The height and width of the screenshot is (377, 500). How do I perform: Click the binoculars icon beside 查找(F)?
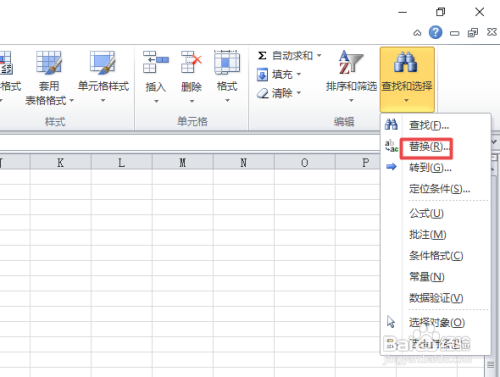click(x=391, y=125)
